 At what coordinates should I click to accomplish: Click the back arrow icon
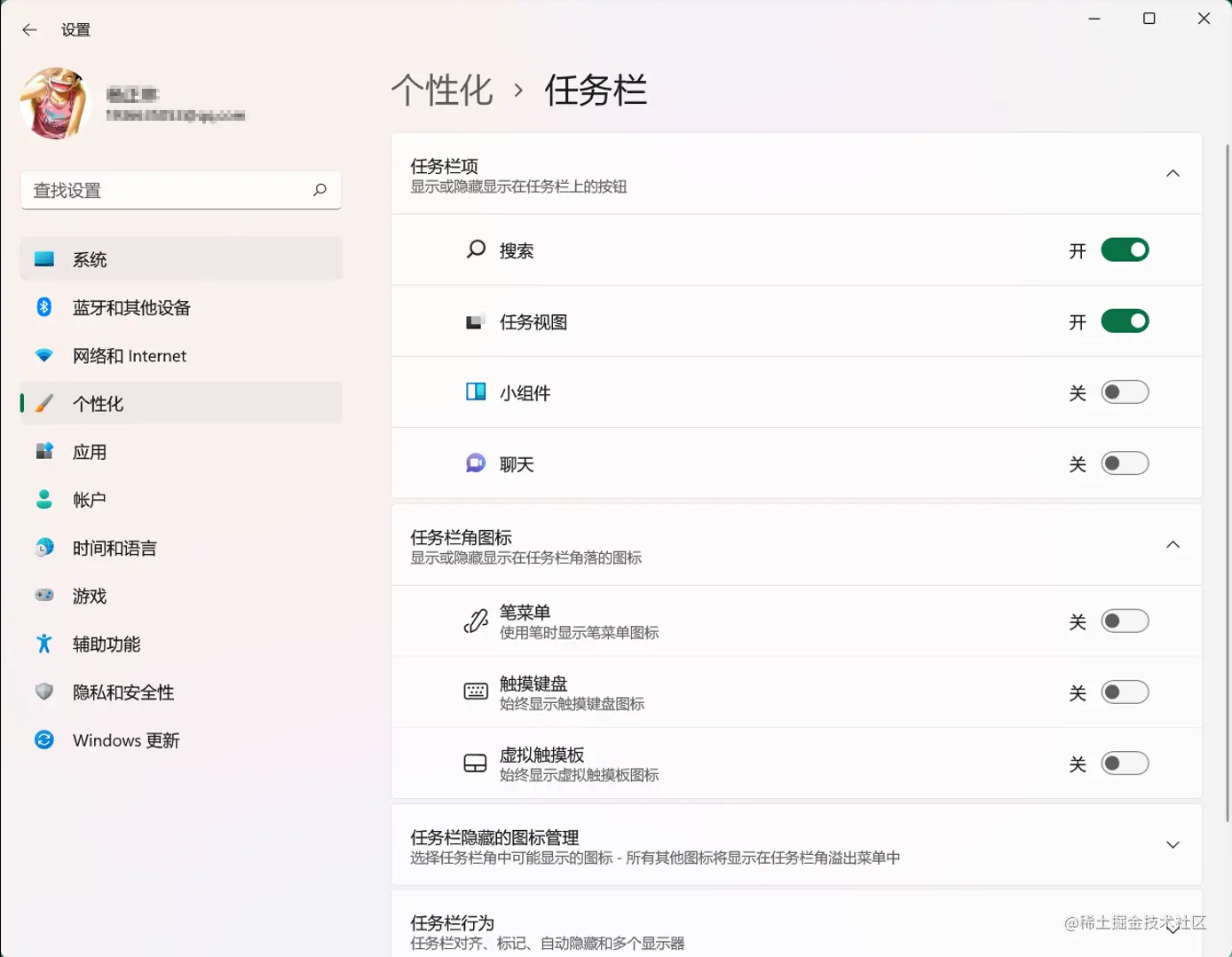pos(29,29)
